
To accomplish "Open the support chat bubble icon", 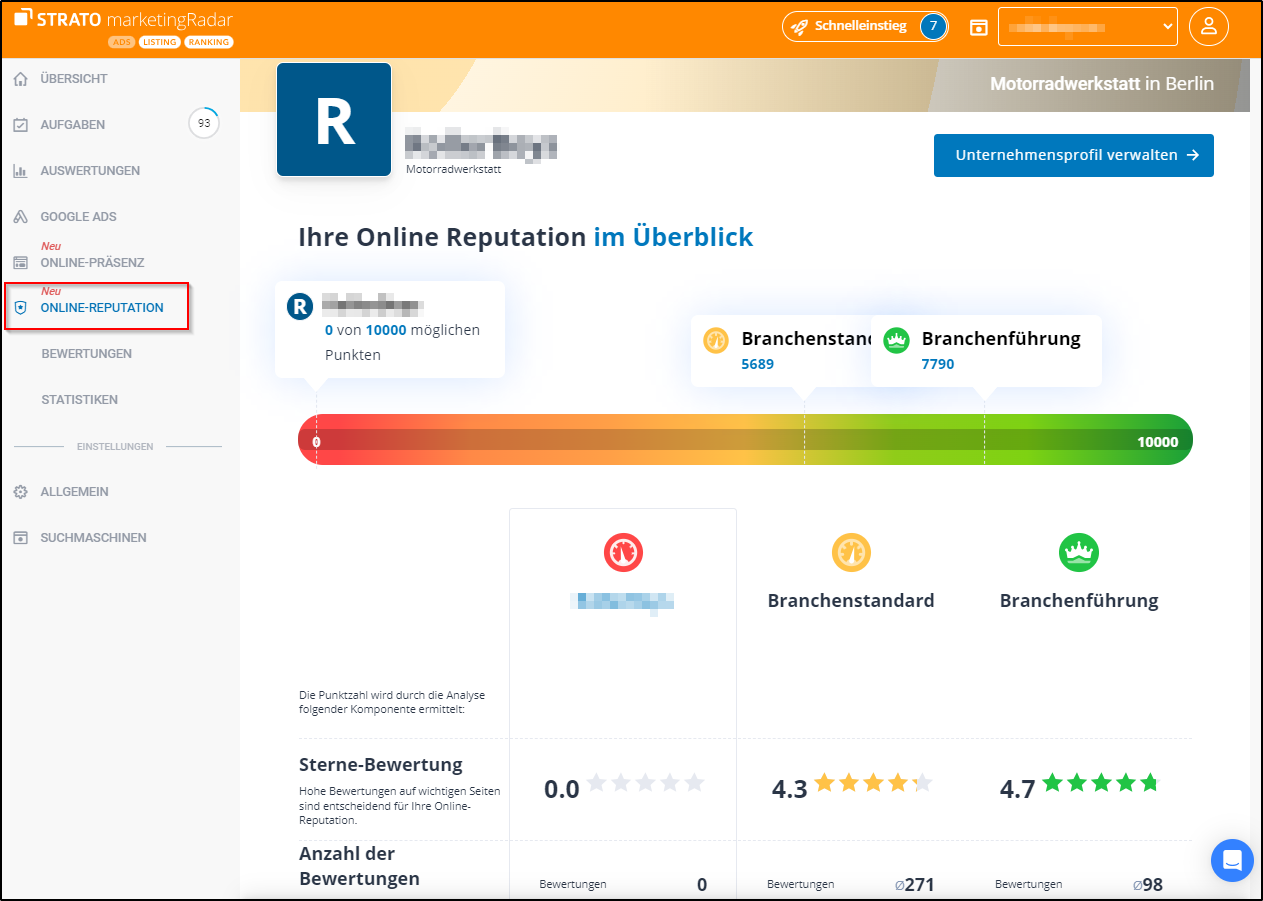I will pos(1231,860).
